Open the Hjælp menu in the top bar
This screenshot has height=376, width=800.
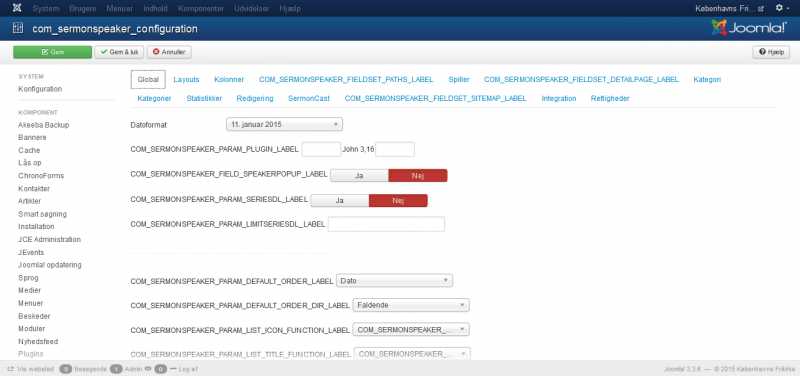290,9
